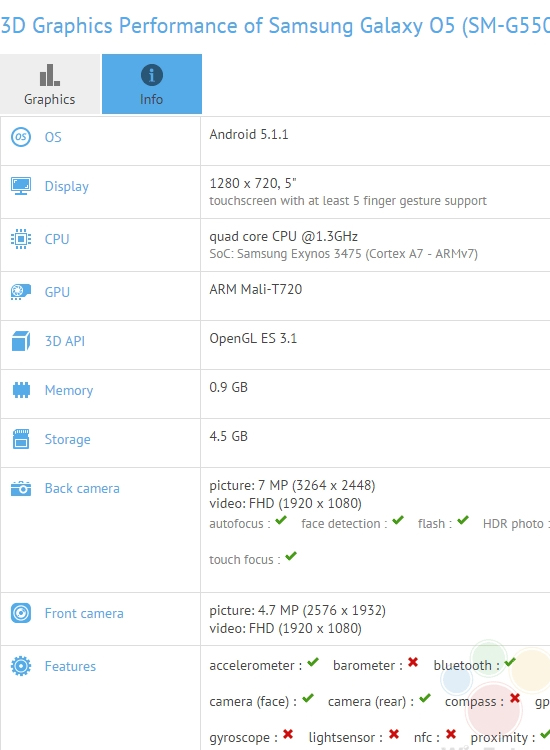Screen dimensions: 550x750
Task: Click the Storage label
Action: pos(67,440)
